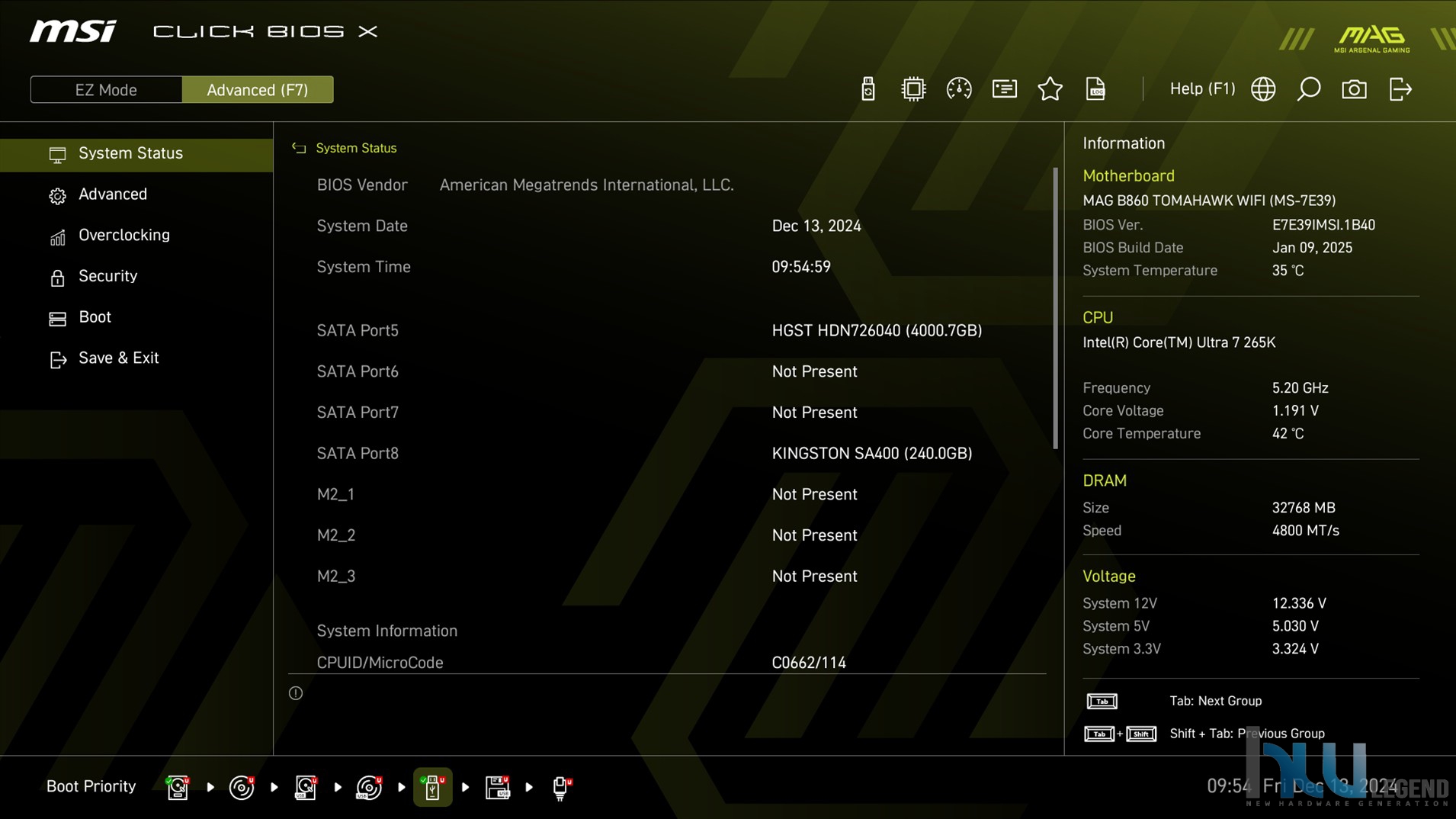Select the System Date value Dec 13, 2024
This screenshot has width=1456, height=819.
[816, 226]
